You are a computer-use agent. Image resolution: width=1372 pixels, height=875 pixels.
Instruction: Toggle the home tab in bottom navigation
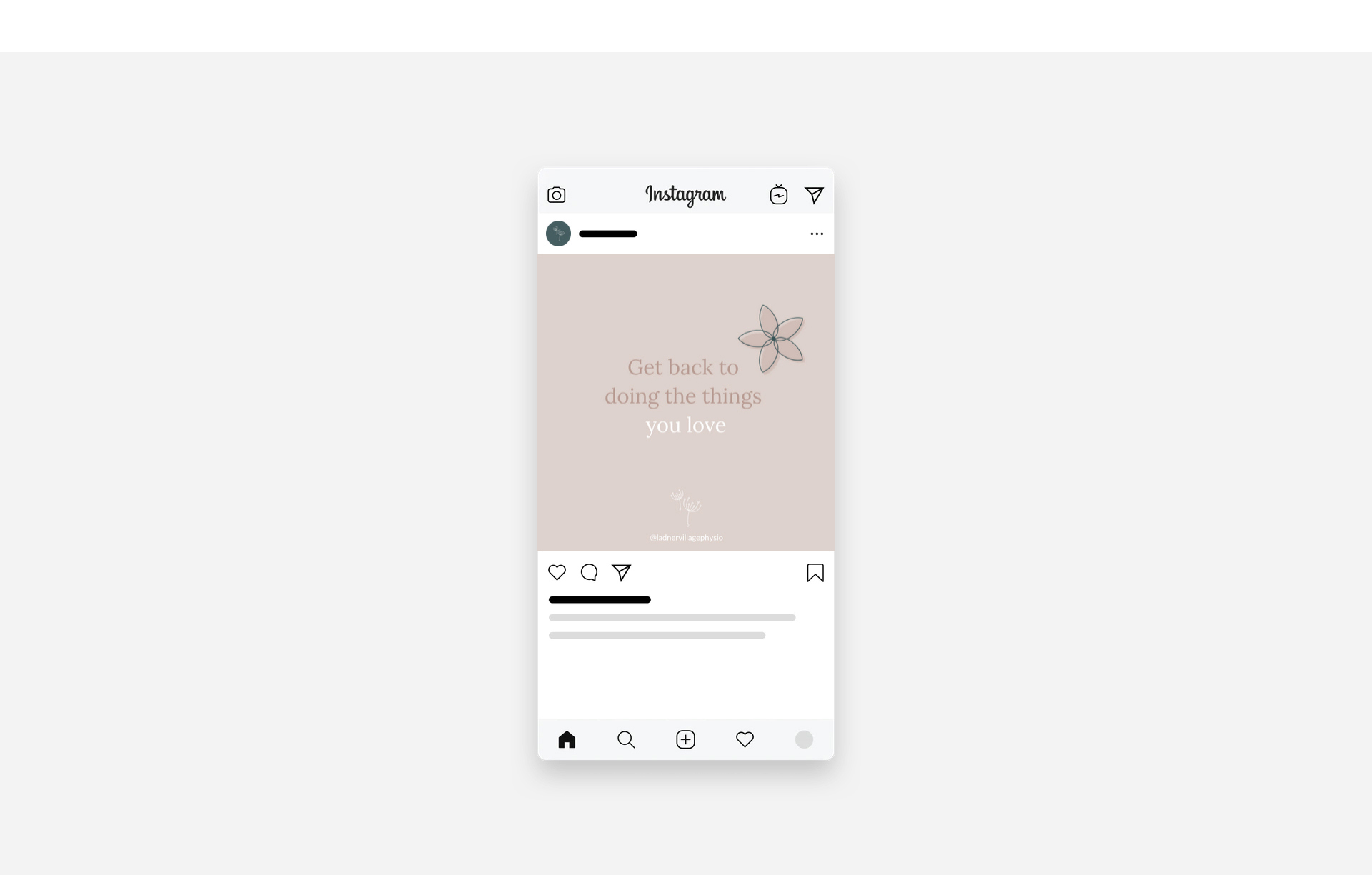(x=566, y=740)
